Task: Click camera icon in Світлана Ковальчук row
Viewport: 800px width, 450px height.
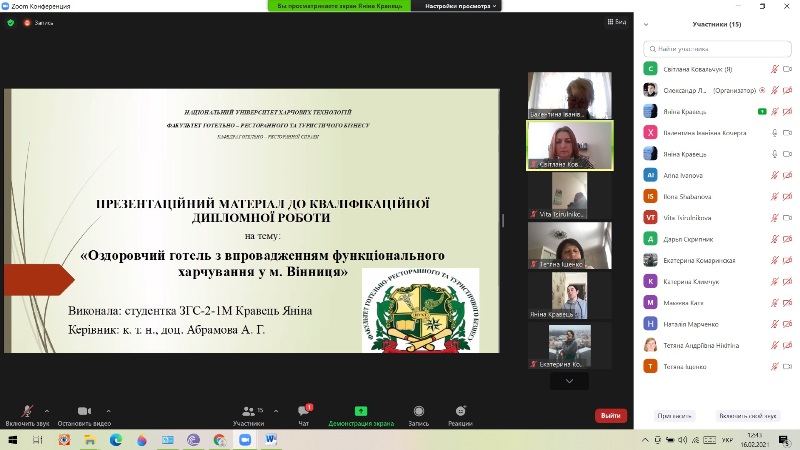Action: [787, 69]
